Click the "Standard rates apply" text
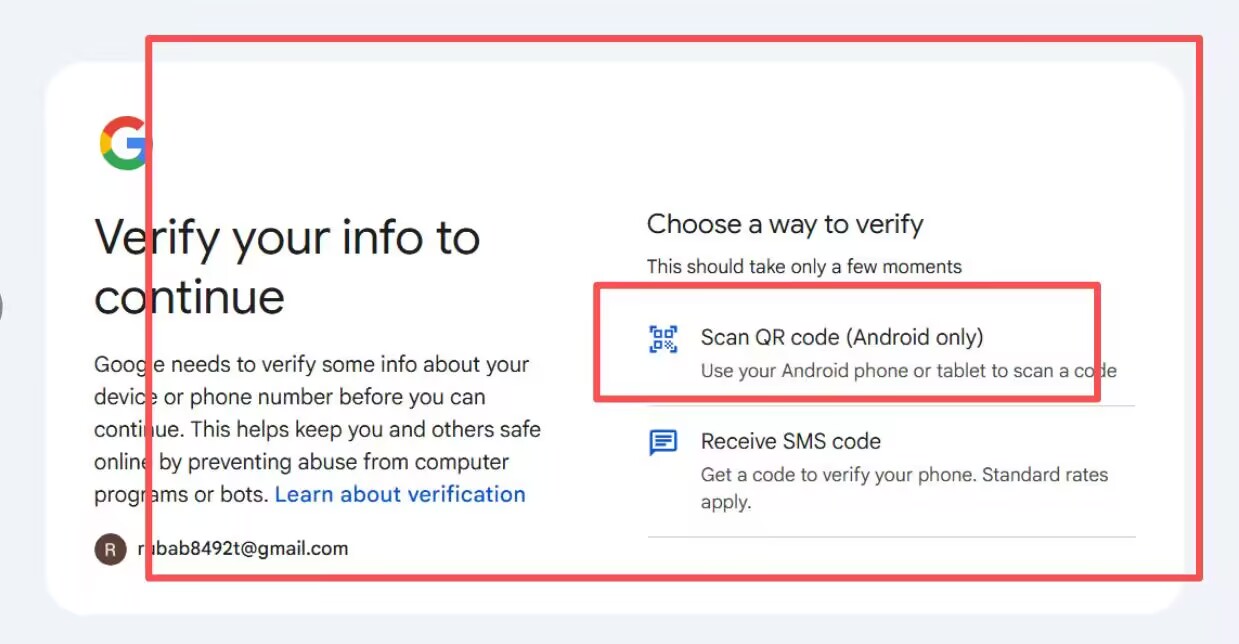 [1044, 475]
